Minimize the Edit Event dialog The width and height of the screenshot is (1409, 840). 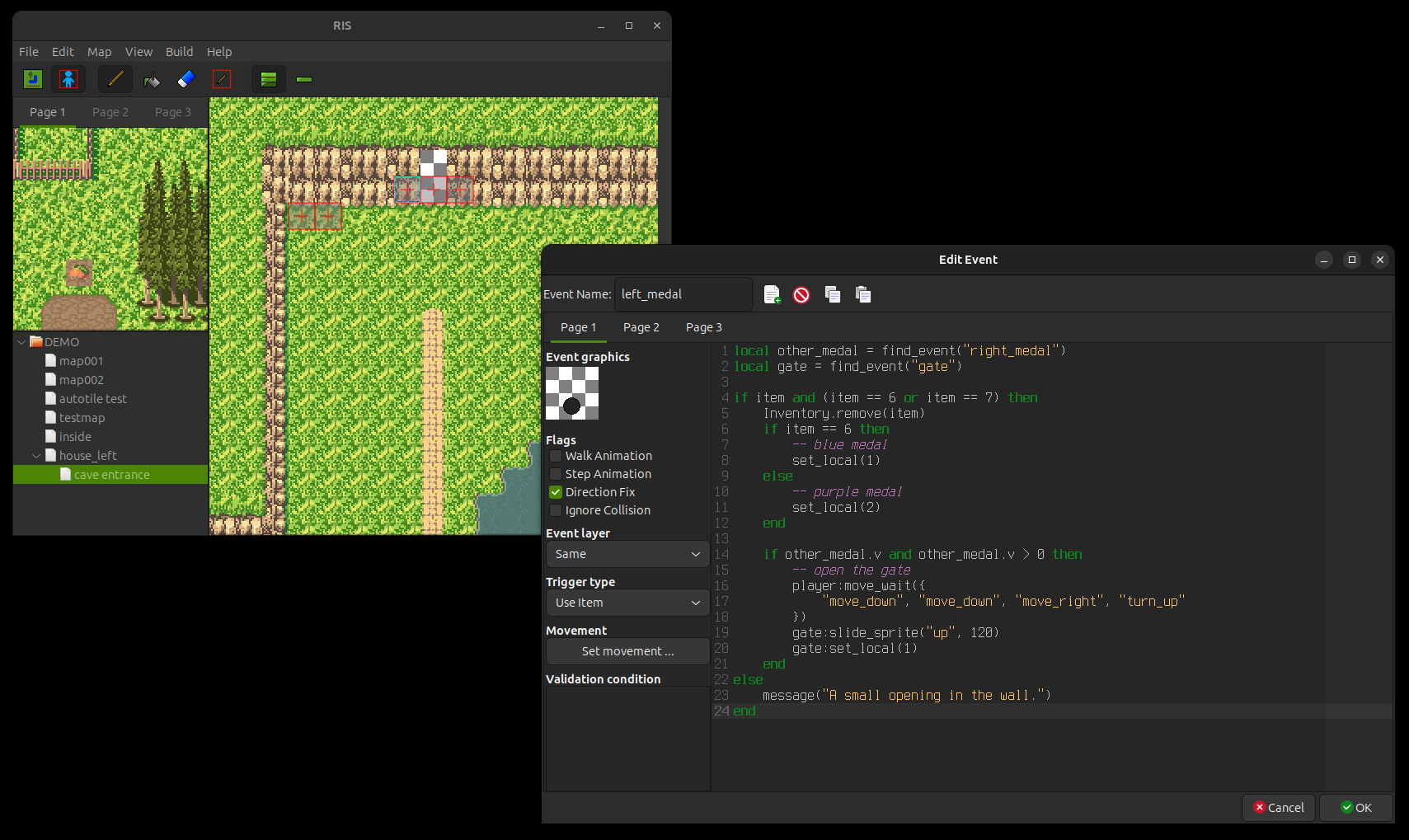1324,260
